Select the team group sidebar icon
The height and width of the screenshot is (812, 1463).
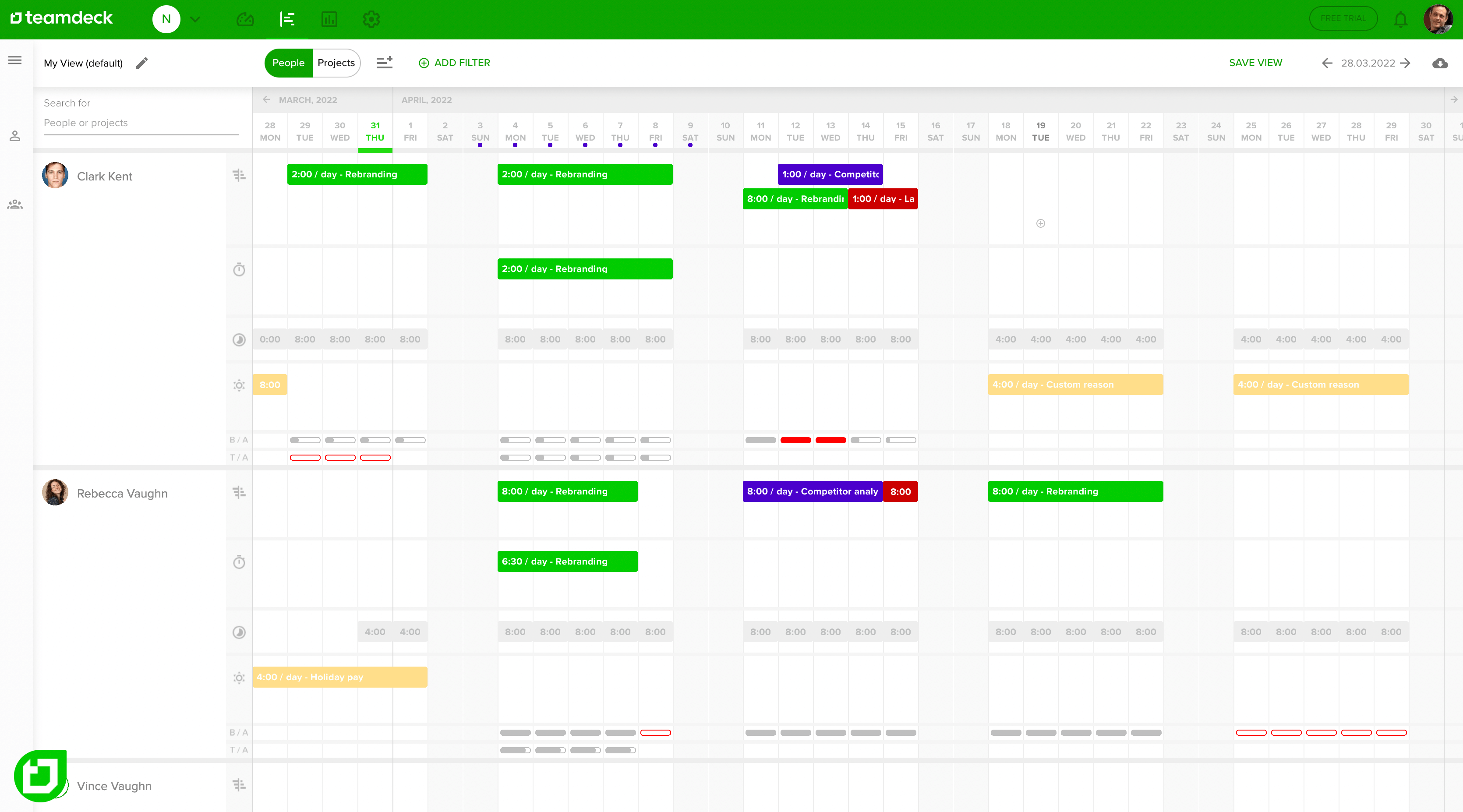15,205
